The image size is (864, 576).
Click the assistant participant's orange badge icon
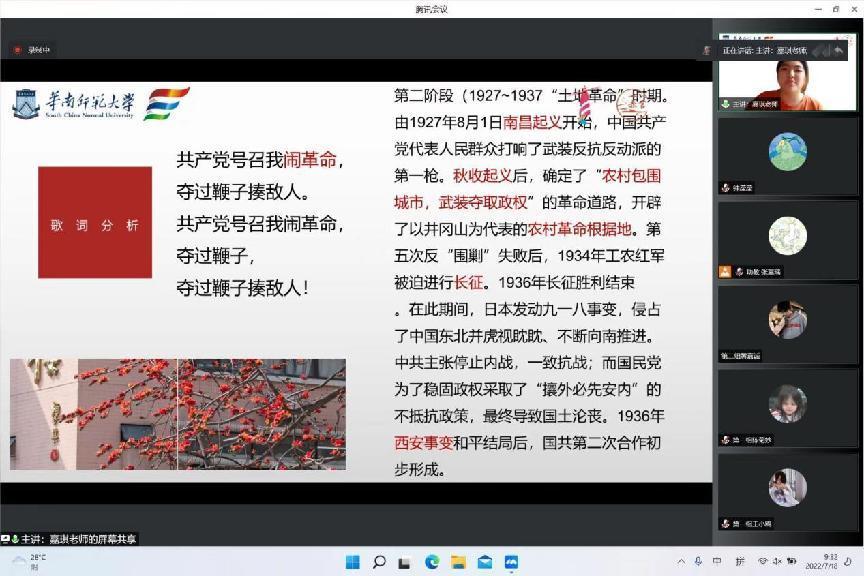tap(725, 271)
